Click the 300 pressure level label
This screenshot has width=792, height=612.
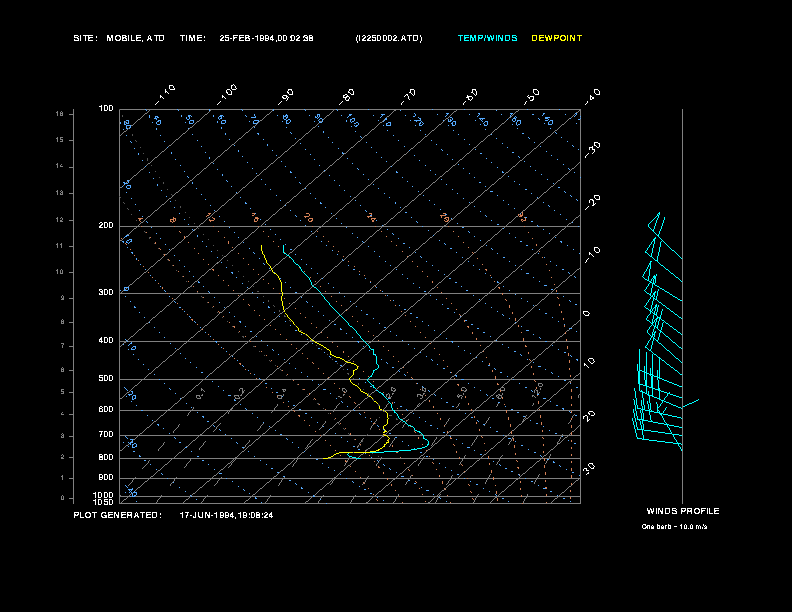(x=106, y=292)
